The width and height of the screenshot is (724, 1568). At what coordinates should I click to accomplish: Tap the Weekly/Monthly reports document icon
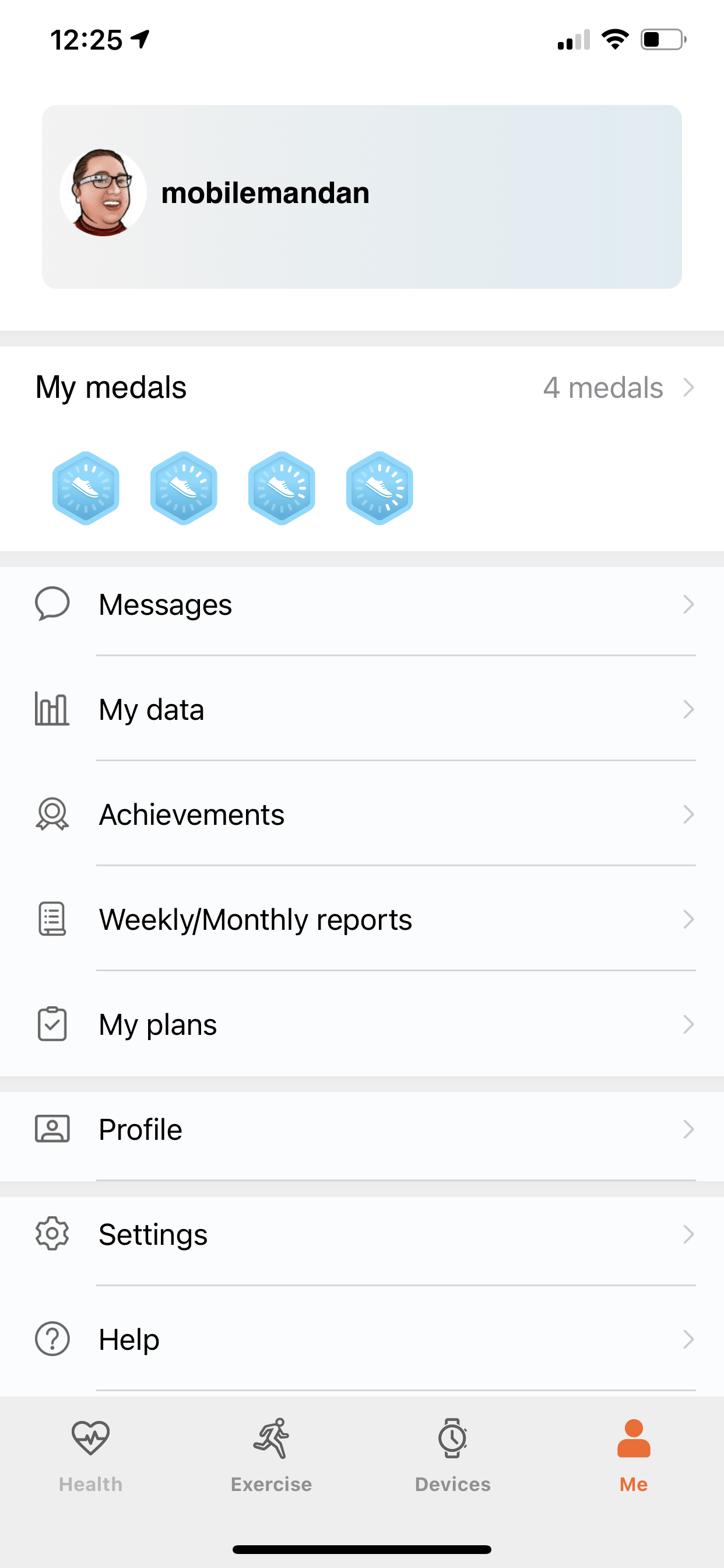[52, 919]
